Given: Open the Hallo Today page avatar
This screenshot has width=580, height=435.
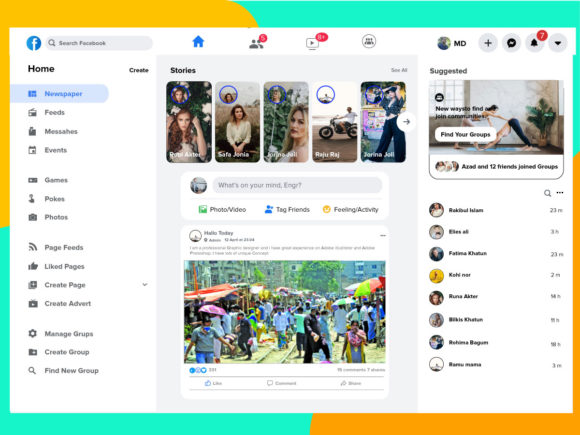Looking at the screenshot, I should (x=195, y=236).
